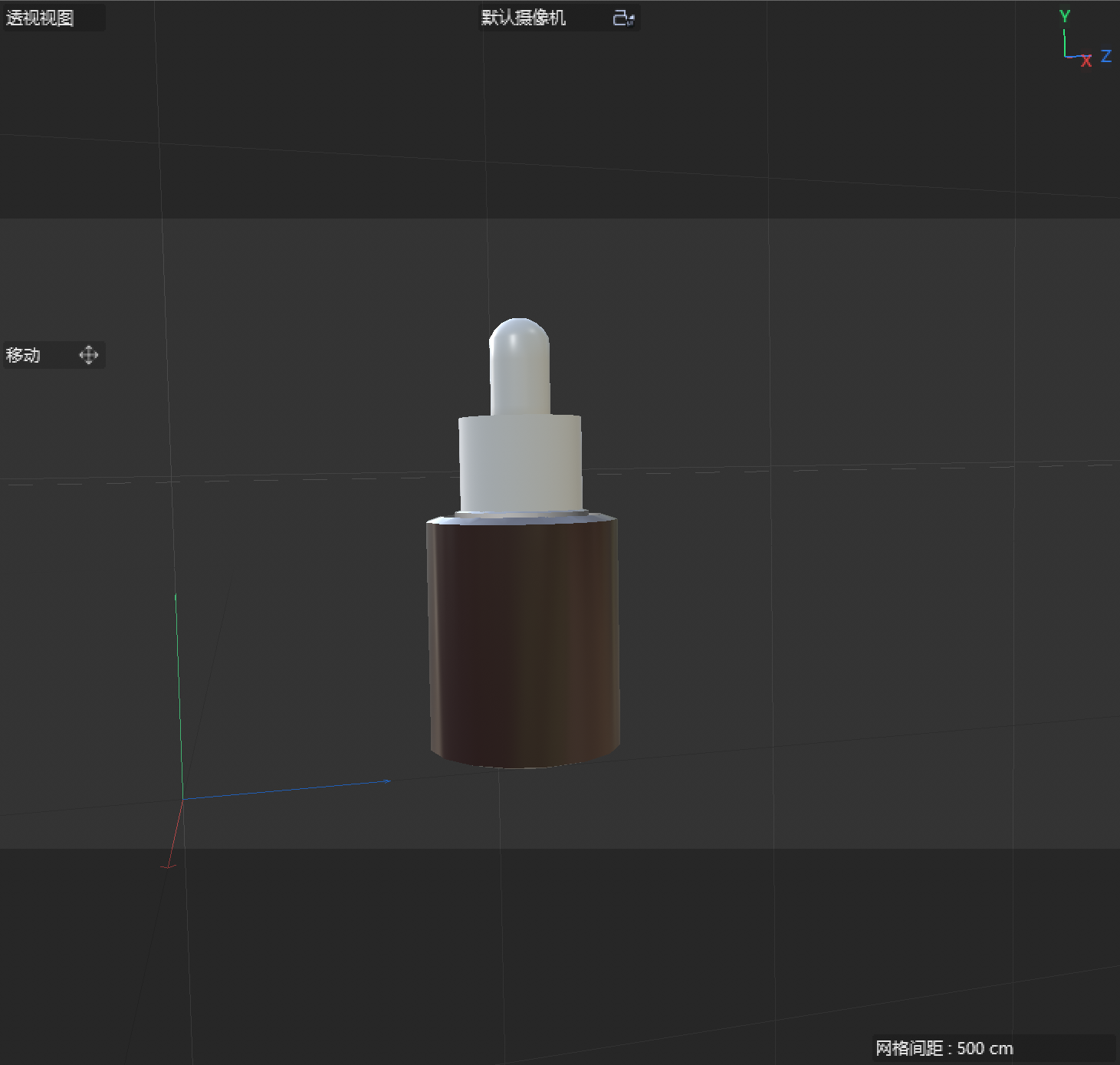The width and height of the screenshot is (1120, 1065).
Task: Click the 网格间距 : 500 cm text
Action: click(x=944, y=1047)
